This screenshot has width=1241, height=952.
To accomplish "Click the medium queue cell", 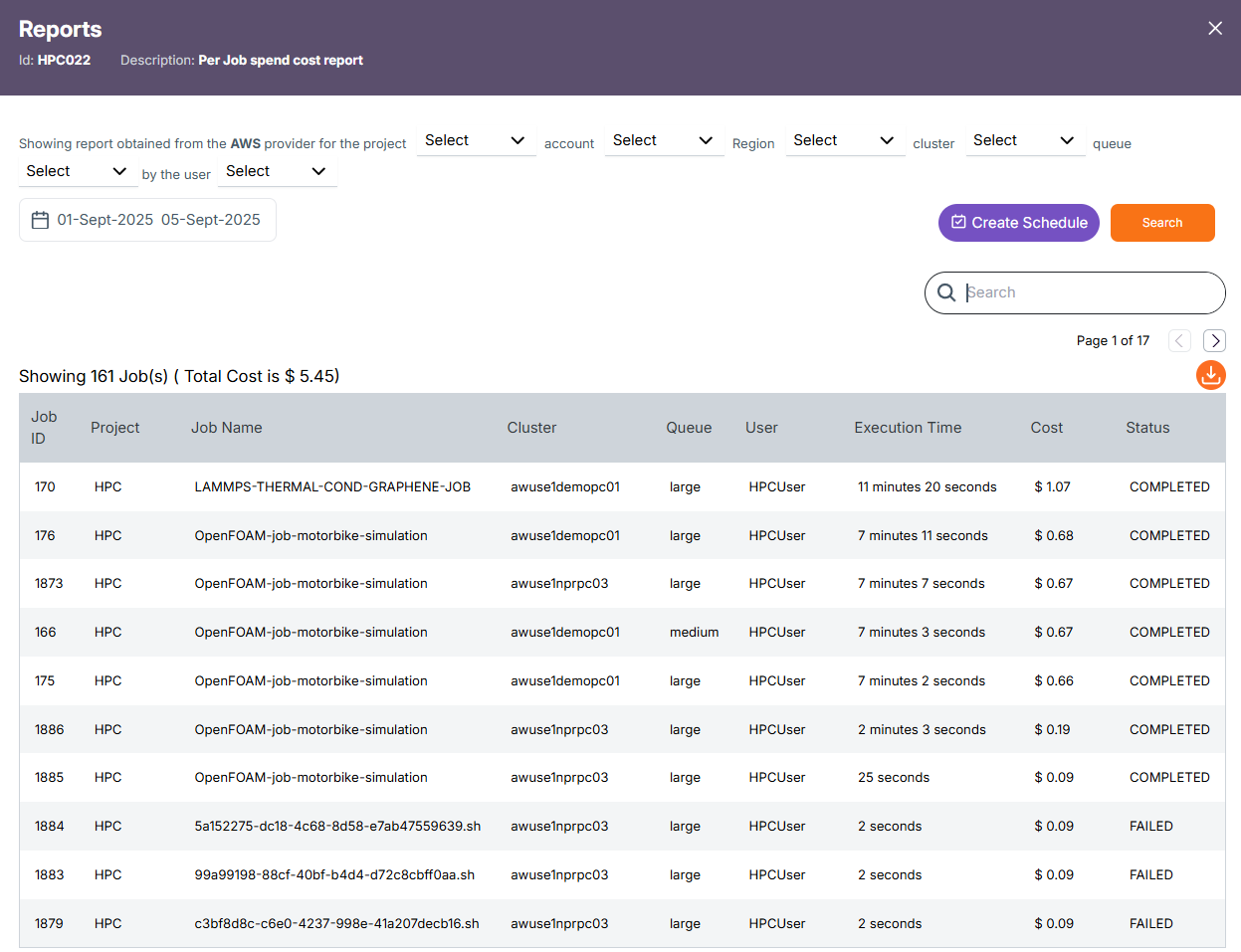I will coord(694,633).
